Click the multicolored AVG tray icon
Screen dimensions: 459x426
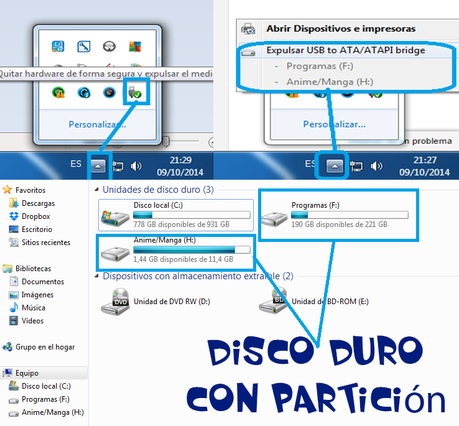tap(135, 46)
